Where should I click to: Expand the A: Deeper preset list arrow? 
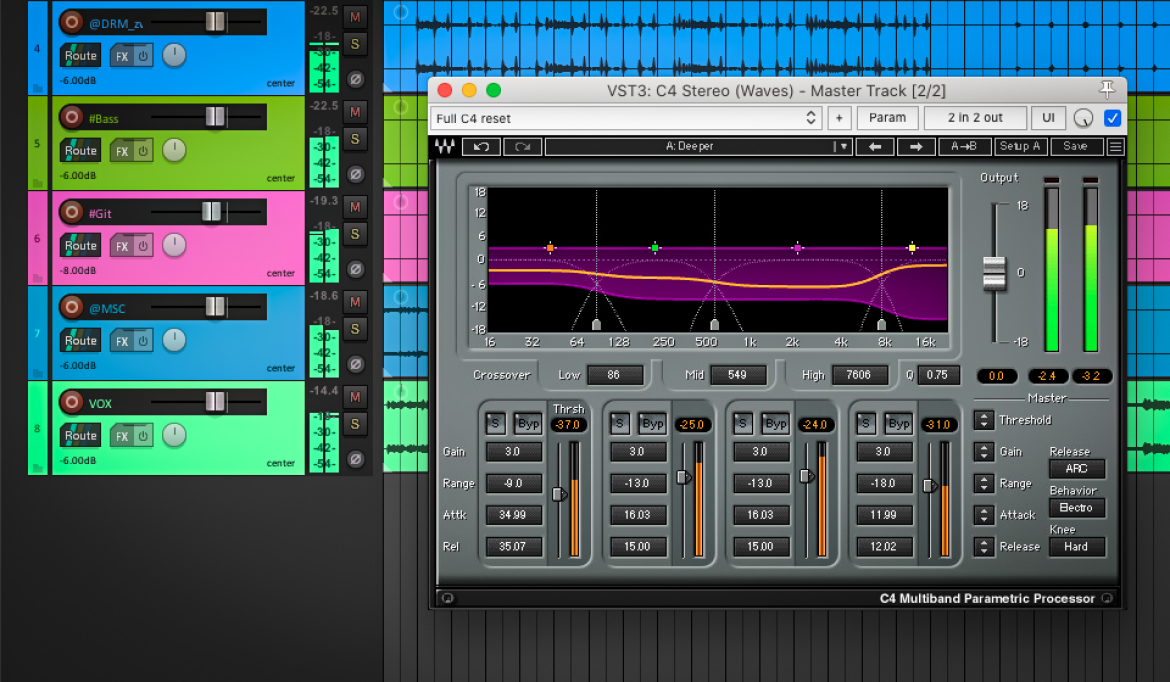[843, 146]
